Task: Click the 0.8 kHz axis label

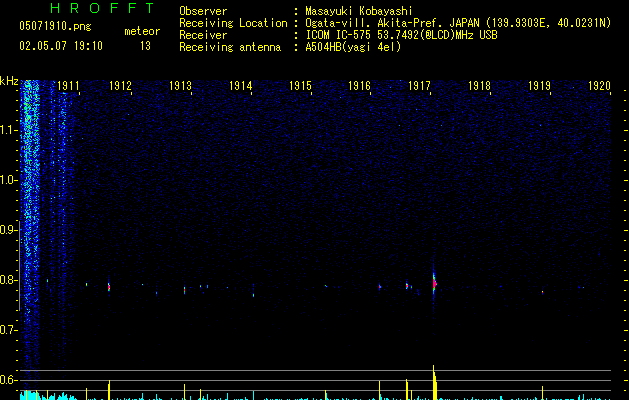Action: click(x=9, y=280)
